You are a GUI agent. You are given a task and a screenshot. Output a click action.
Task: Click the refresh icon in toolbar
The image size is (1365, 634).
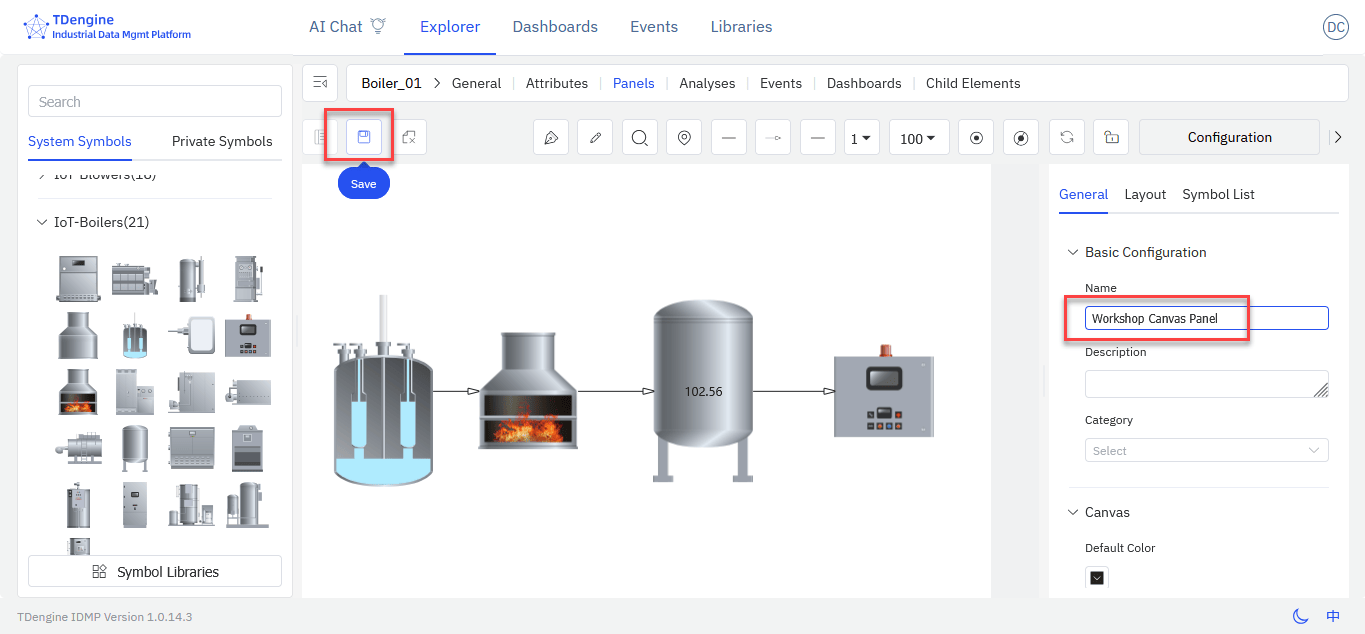(1067, 138)
